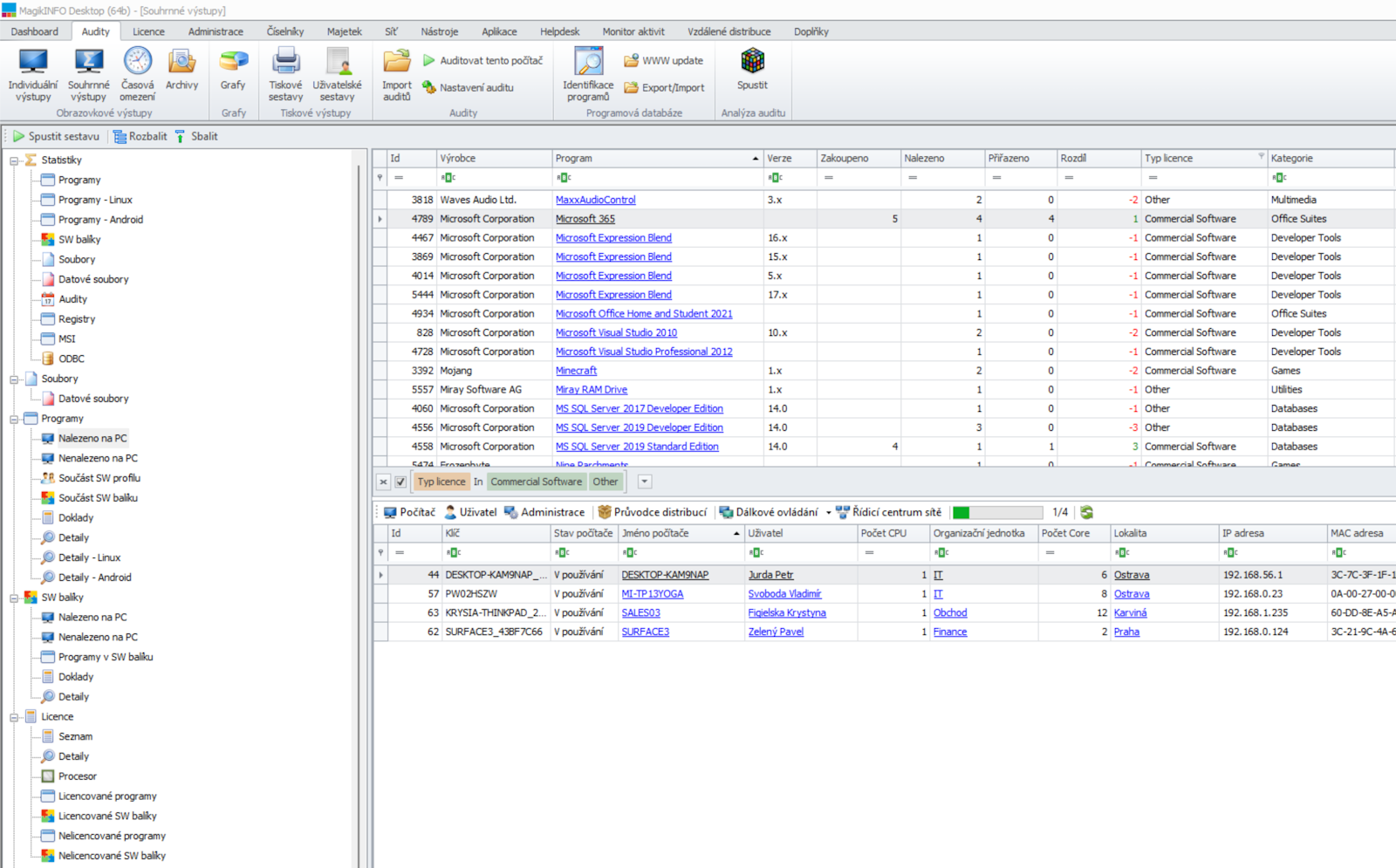
Task: Select Programy - Linux tree item
Action: point(95,201)
